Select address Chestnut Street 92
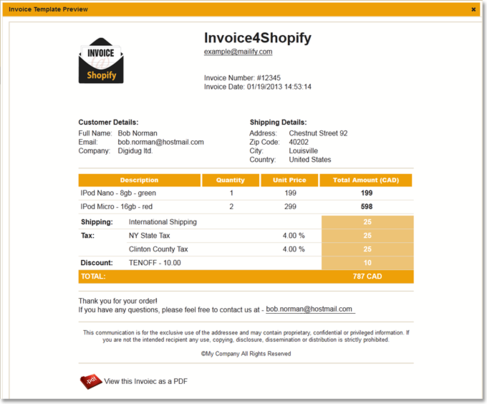The width and height of the screenshot is (487, 404). [318, 133]
